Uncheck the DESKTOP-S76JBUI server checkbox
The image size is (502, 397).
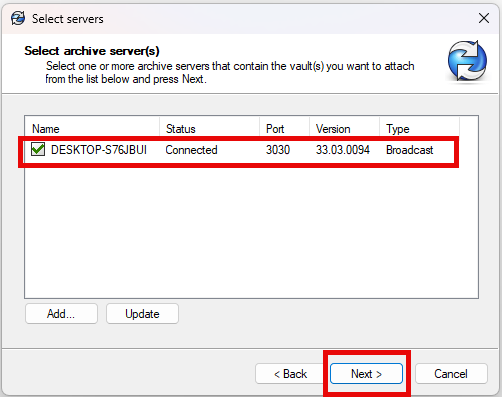pos(38,149)
